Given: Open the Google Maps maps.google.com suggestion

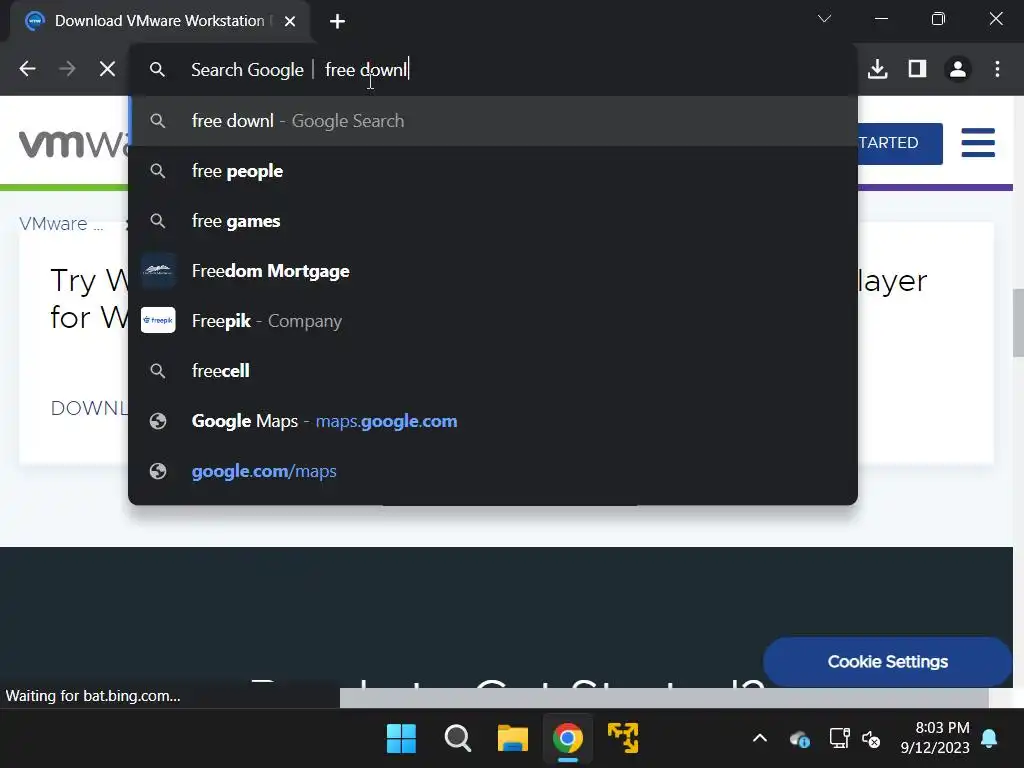Looking at the screenshot, I should tap(493, 421).
